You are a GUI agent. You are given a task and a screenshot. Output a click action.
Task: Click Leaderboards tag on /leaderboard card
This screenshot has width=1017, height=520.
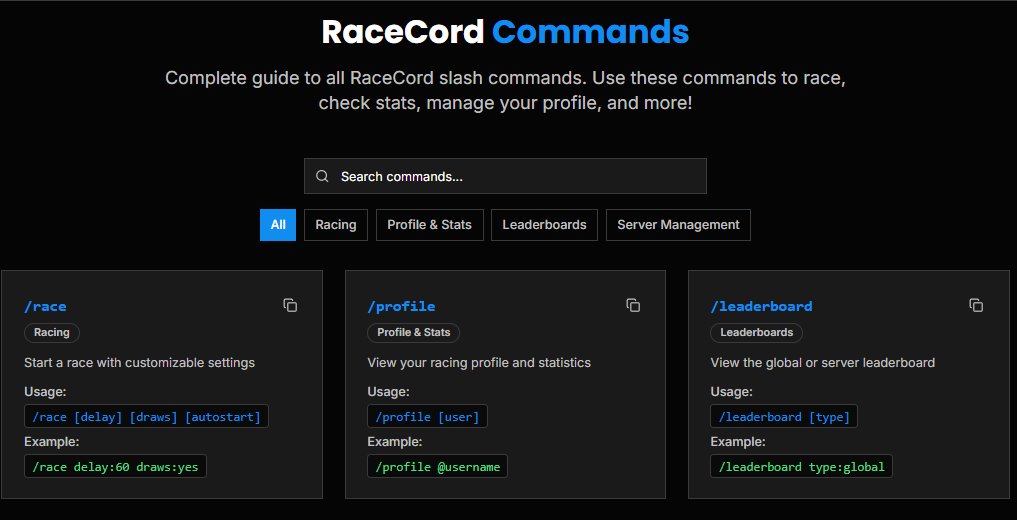(756, 333)
